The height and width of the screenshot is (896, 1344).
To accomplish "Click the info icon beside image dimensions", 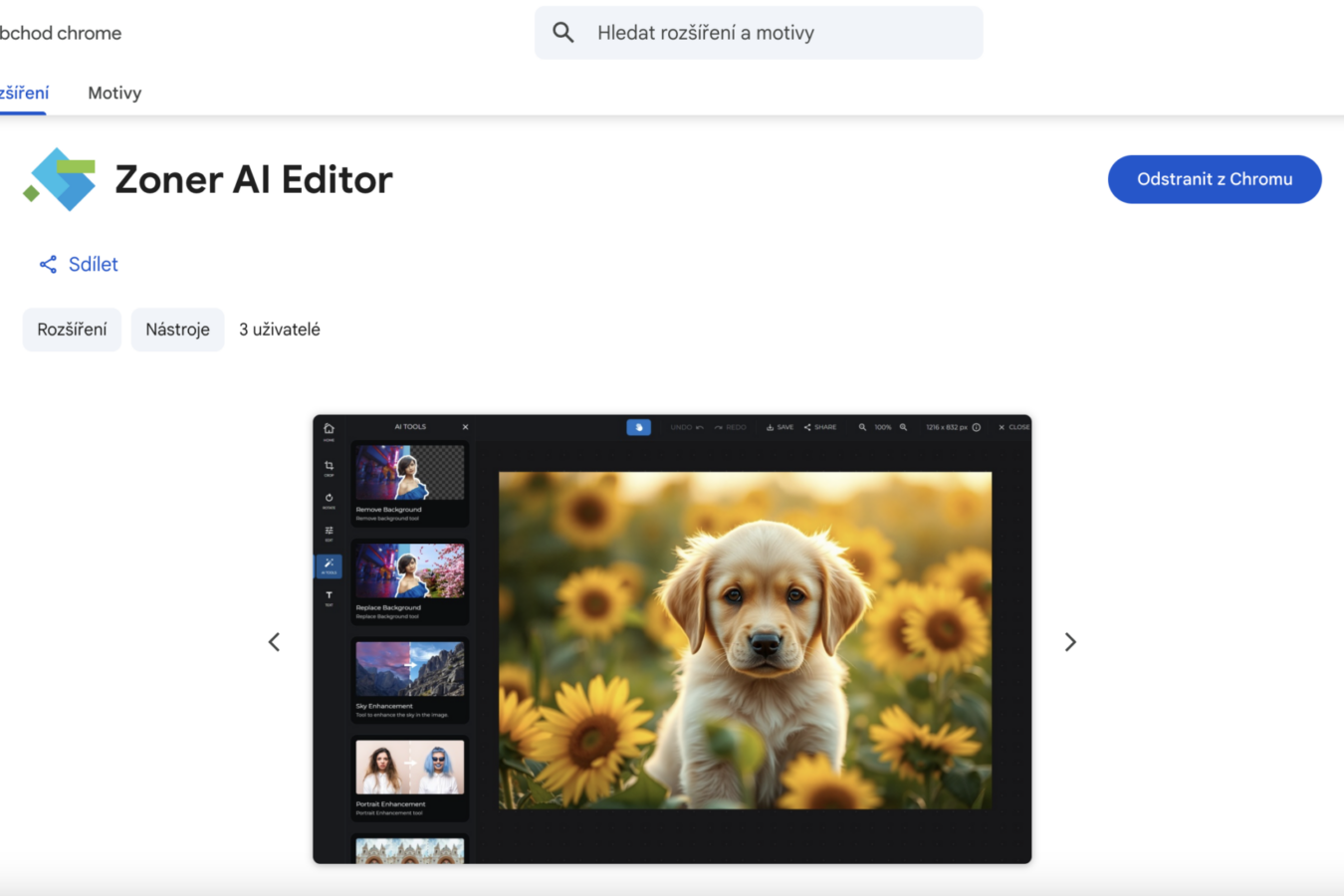I will pos(977,427).
